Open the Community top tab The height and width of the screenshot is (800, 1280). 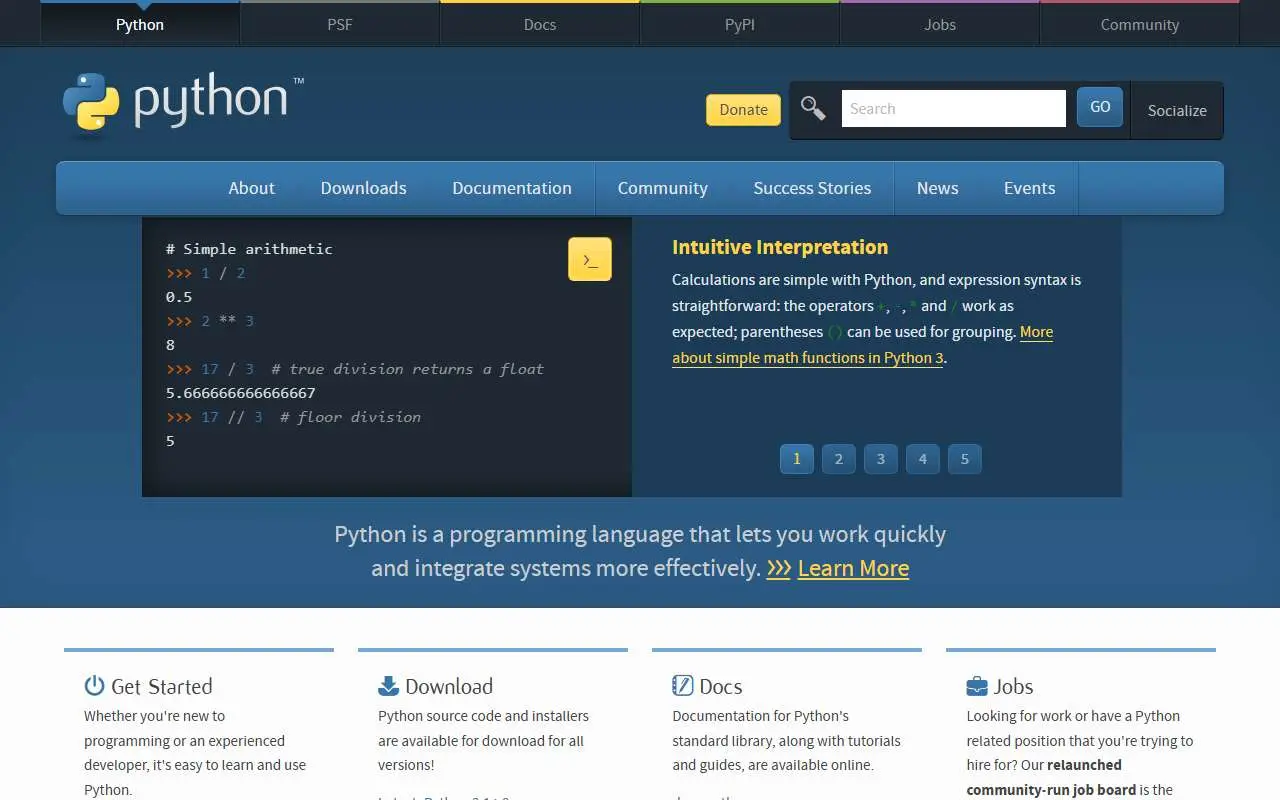1140,24
